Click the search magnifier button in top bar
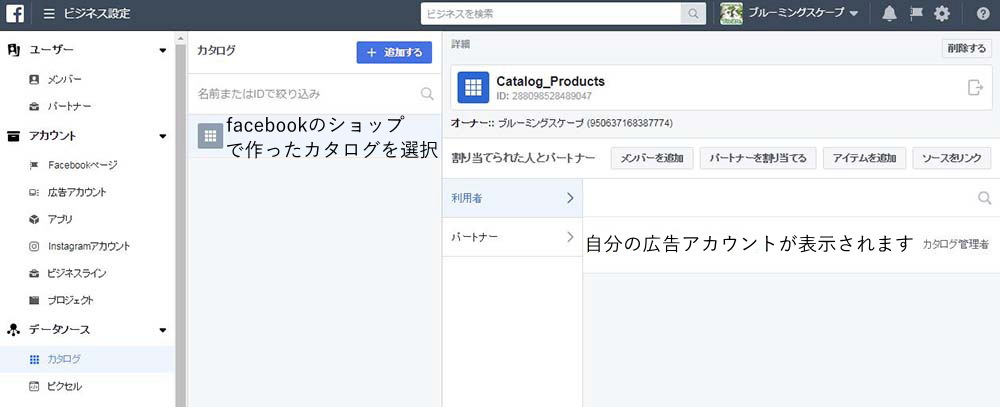 [x=693, y=13]
